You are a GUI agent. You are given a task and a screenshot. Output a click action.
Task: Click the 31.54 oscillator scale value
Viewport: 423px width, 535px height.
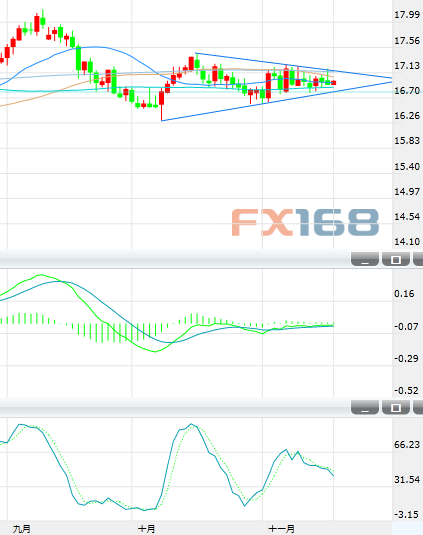407,480
